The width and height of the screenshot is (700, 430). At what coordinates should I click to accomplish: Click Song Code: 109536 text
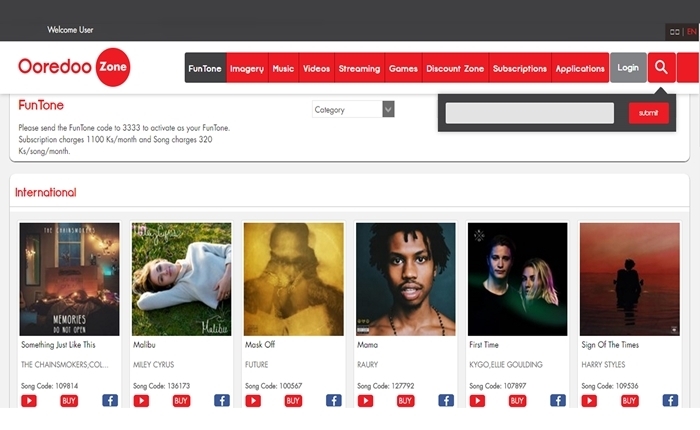pyautogui.click(x=609, y=386)
